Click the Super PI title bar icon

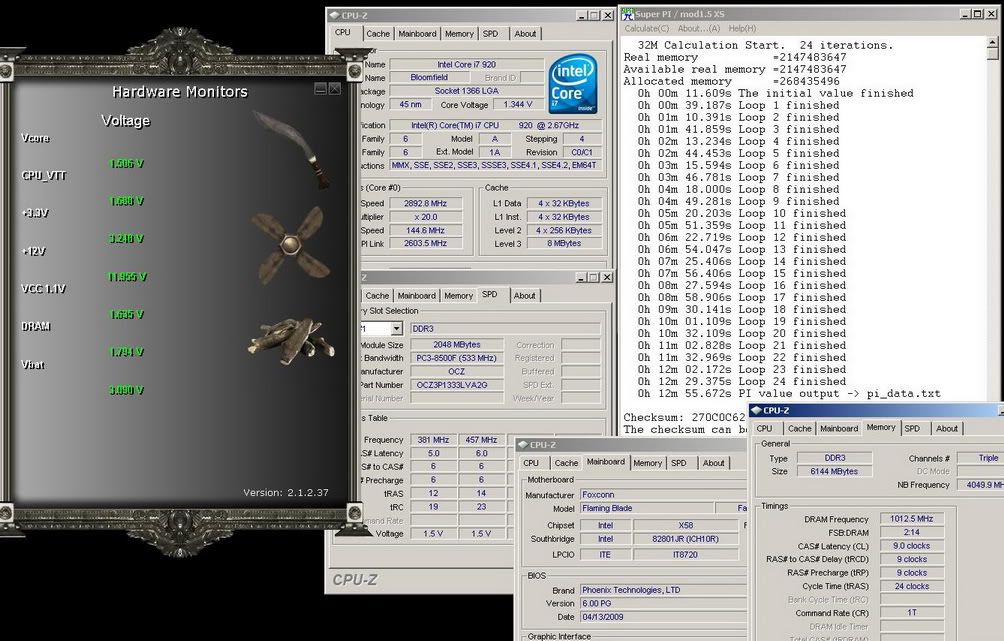tap(627, 14)
